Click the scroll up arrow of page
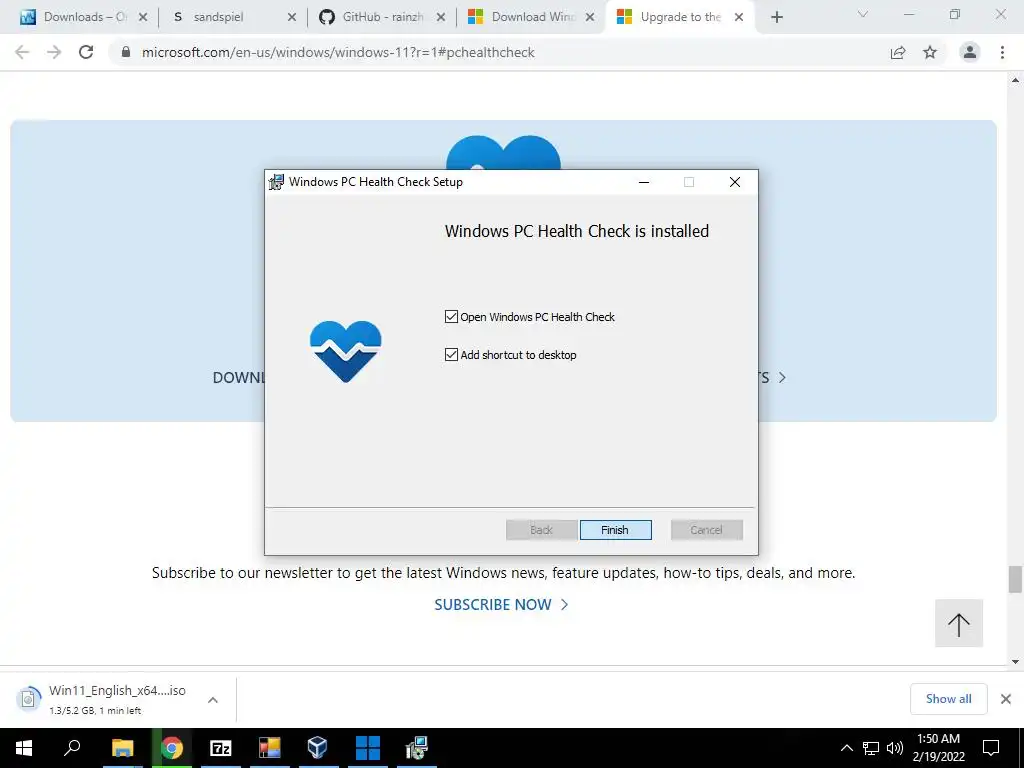This screenshot has height=768, width=1024. click(x=1015, y=81)
